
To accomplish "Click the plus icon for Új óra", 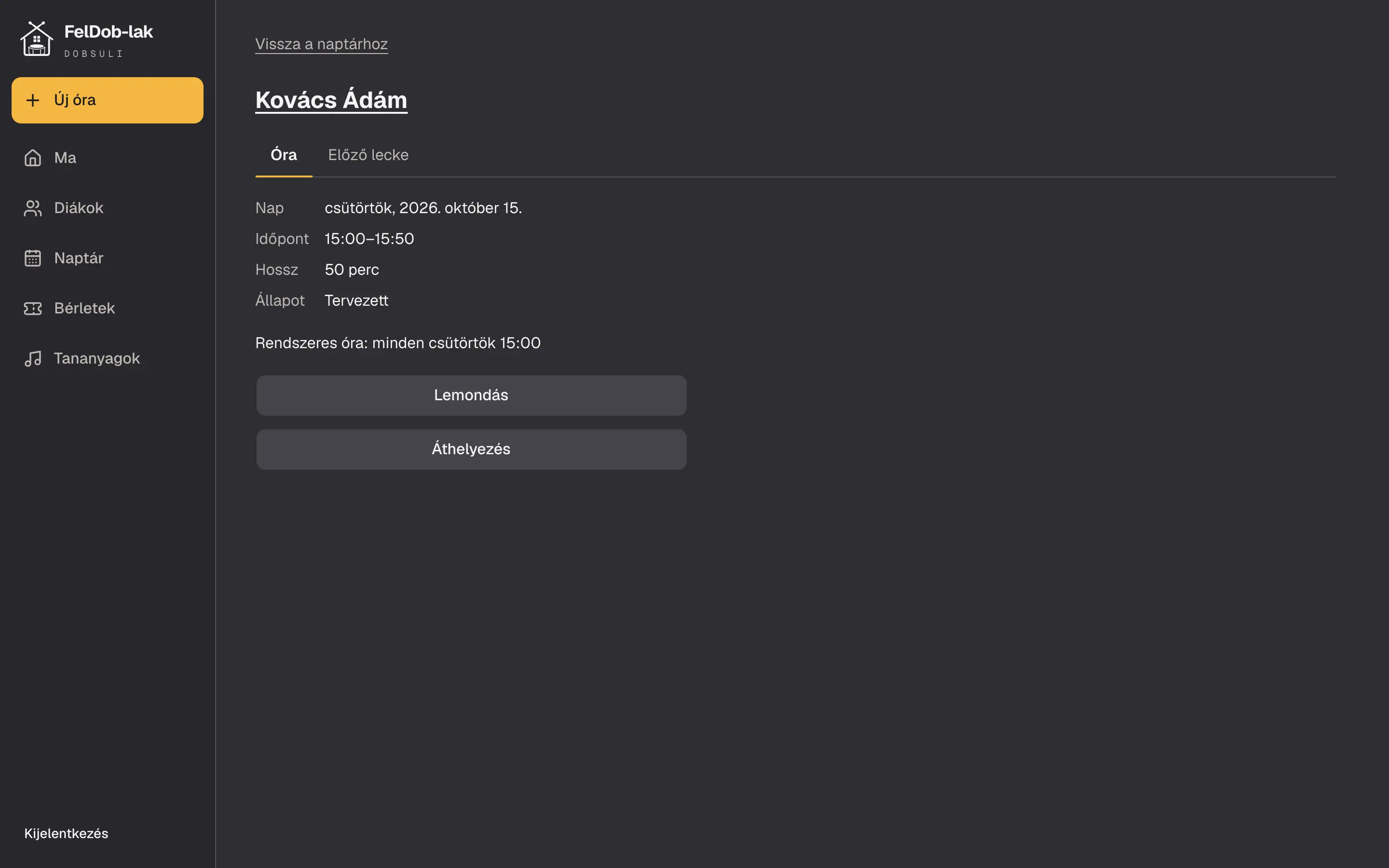I will [x=33, y=100].
